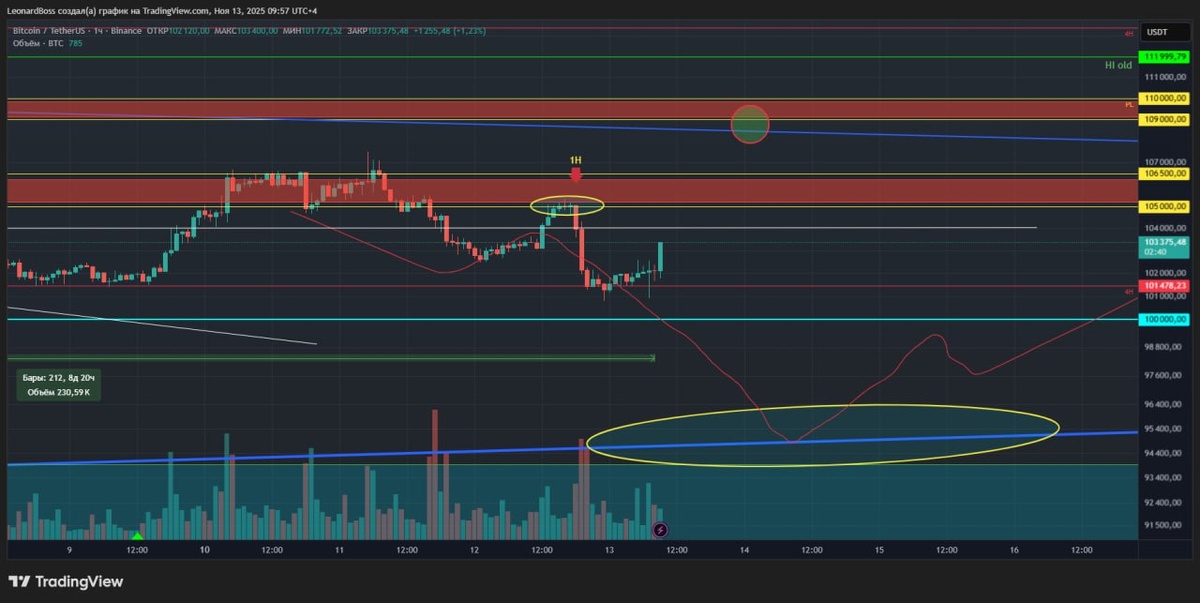Select the 110 000,00 yellow price label
Viewport: 1200px width, 603px height.
click(1165, 99)
